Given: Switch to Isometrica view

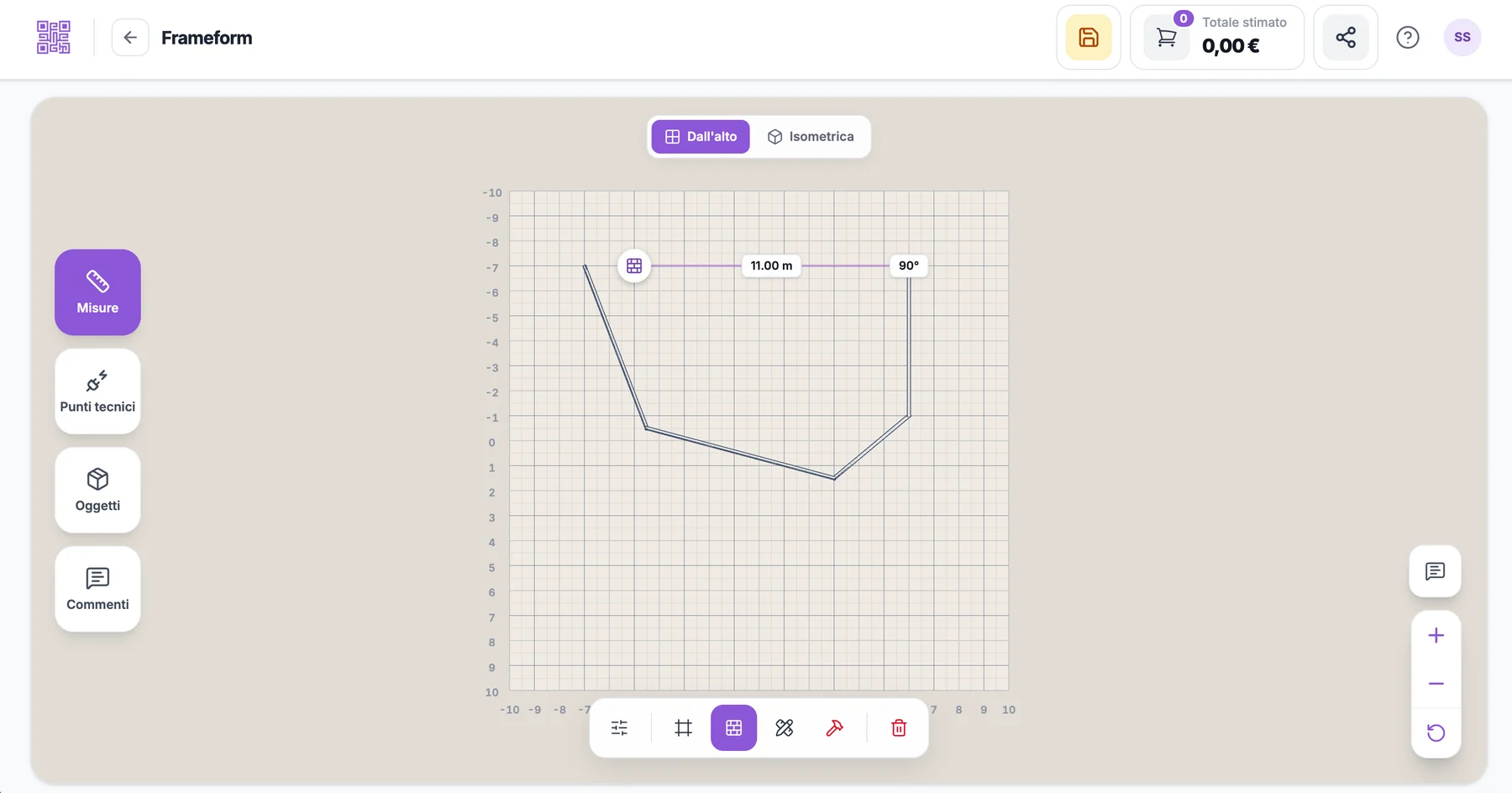Looking at the screenshot, I should click(x=811, y=137).
